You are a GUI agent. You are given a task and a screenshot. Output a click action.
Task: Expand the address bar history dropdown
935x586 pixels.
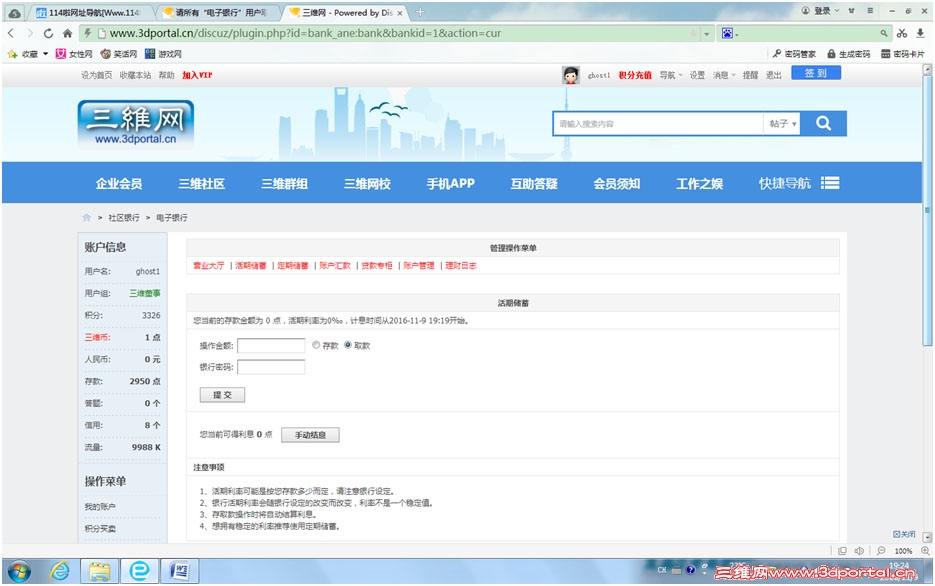click(x=706, y=33)
